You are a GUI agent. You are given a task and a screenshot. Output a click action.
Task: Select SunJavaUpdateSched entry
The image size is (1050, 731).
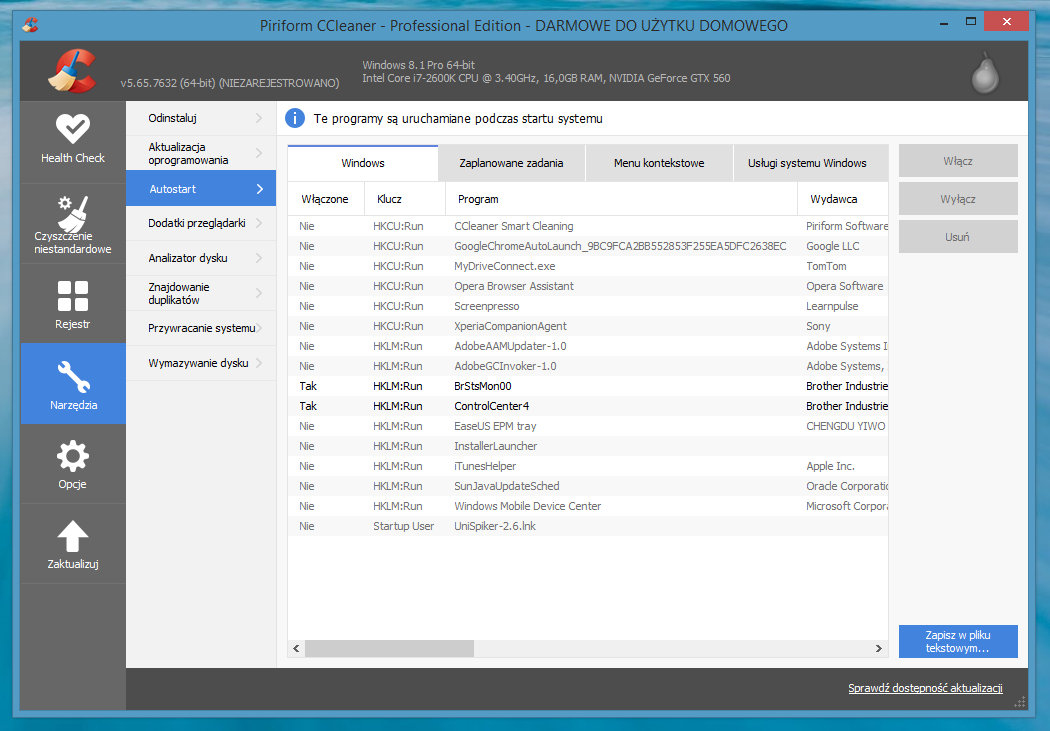[588, 486]
